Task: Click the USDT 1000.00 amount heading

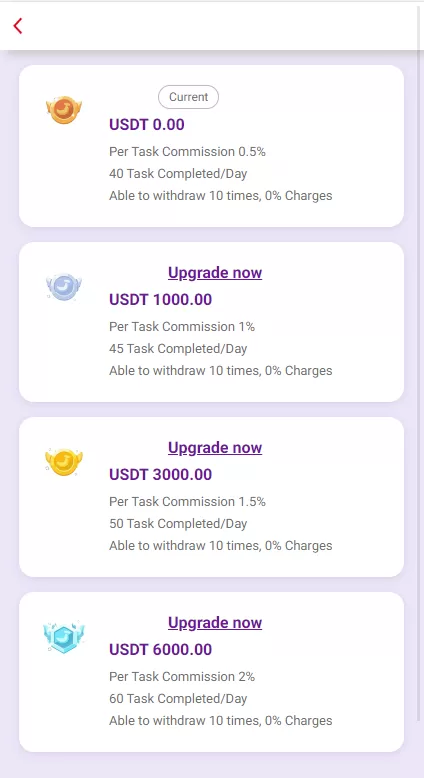Action: (x=161, y=300)
